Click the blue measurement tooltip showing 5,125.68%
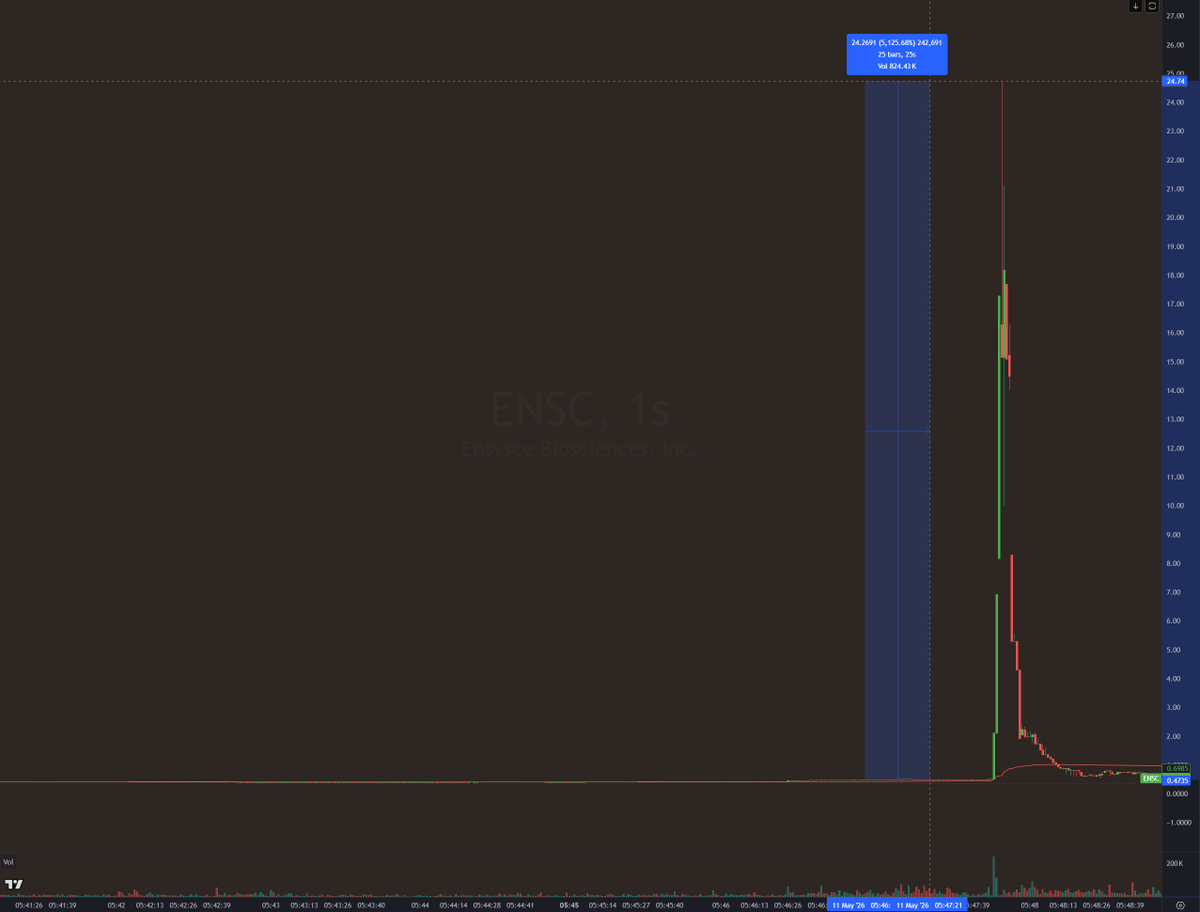Image resolution: width=1200 pixels, height=912 pixels. (897, 54)
